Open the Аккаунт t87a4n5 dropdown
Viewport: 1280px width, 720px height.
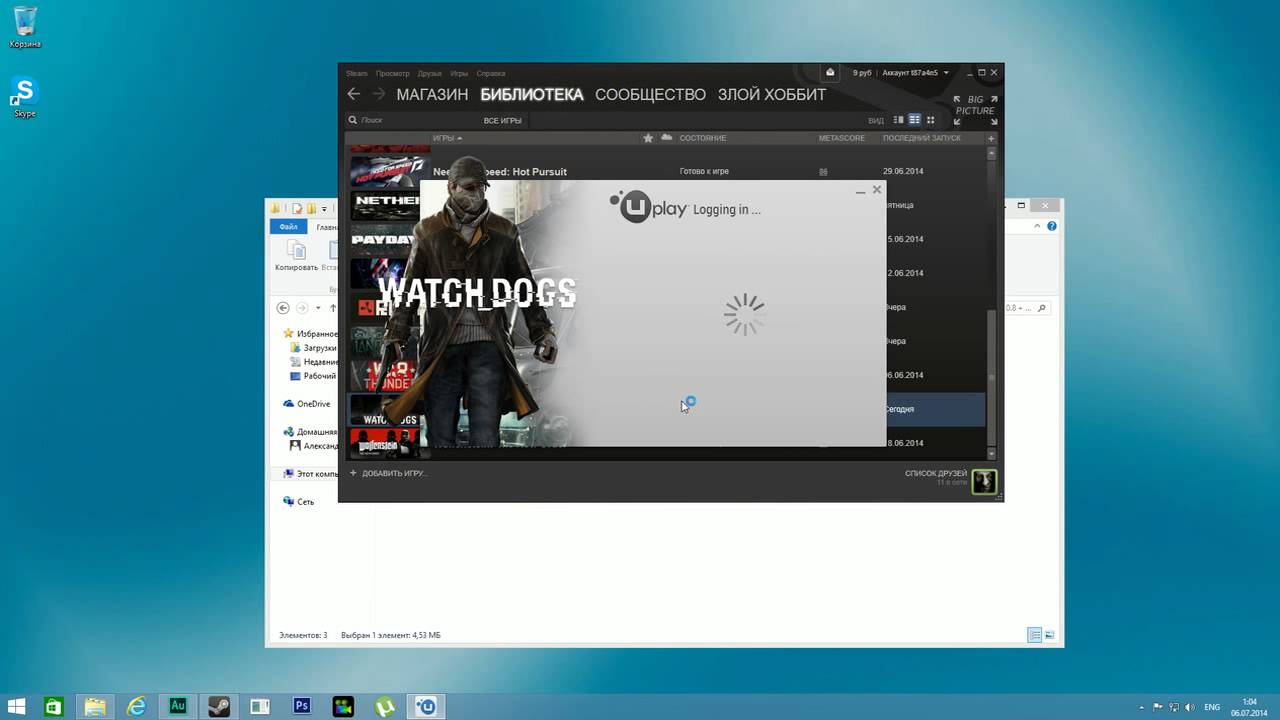pos(915,73)
